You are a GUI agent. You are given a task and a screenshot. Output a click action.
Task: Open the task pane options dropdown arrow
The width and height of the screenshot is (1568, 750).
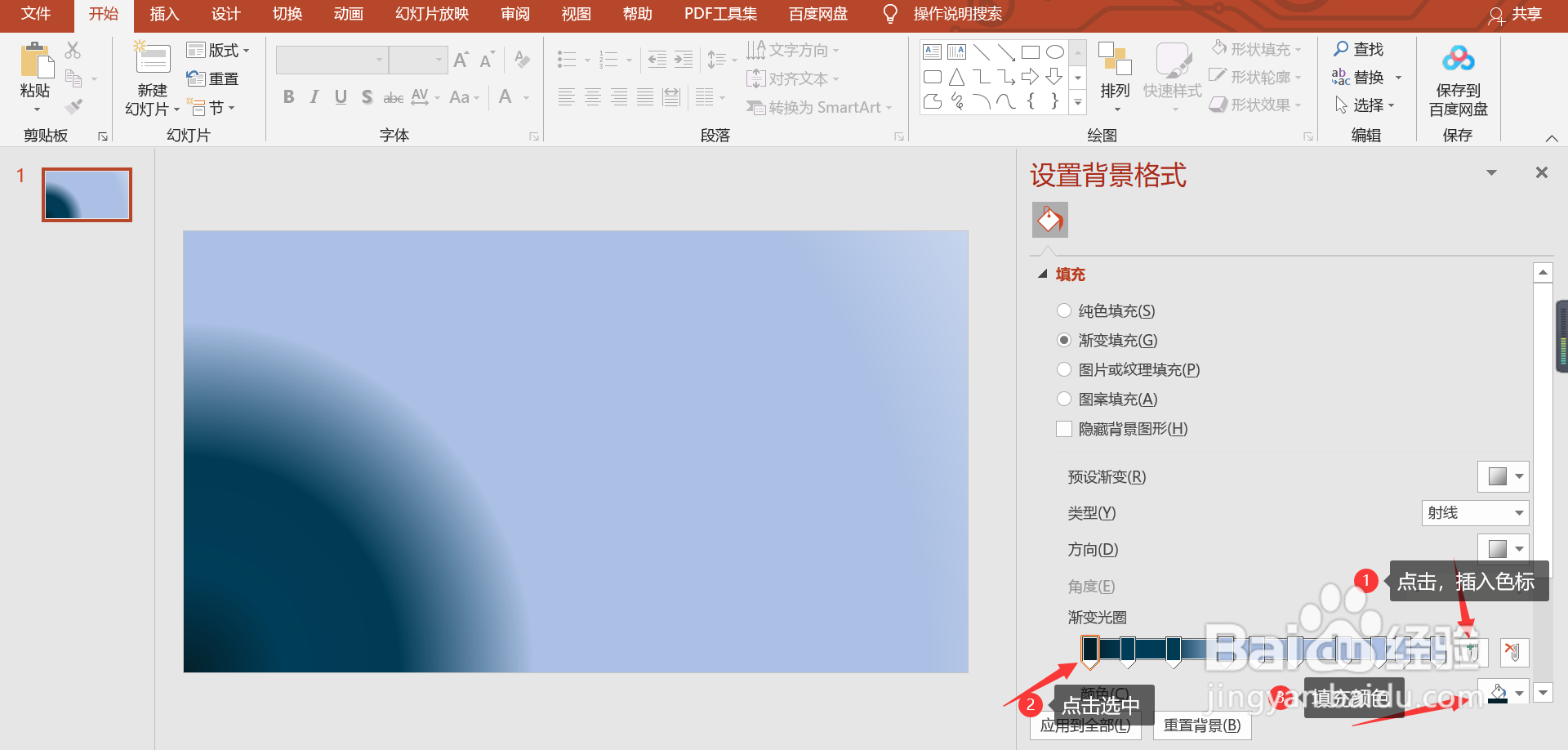(1491, 172)
